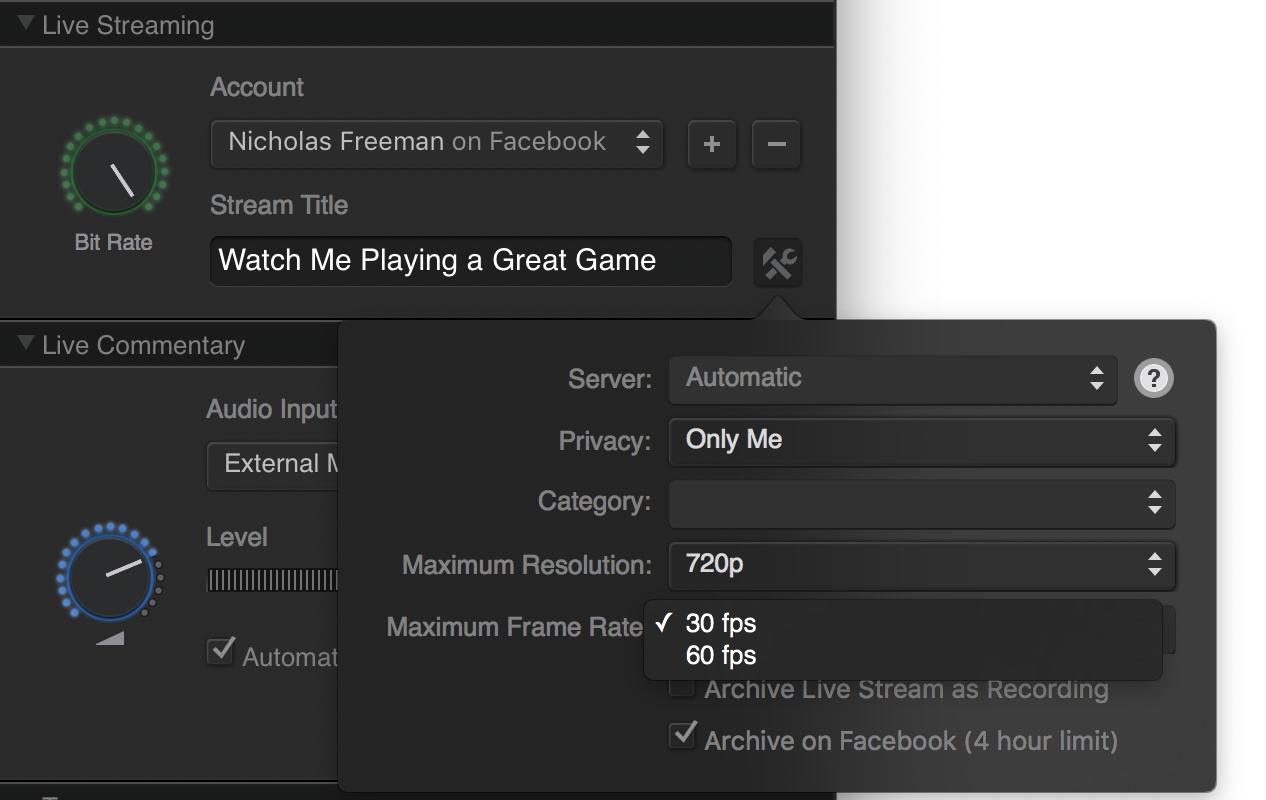
Task: Add a new streaming account with plus button
Action: click(712, 144)
